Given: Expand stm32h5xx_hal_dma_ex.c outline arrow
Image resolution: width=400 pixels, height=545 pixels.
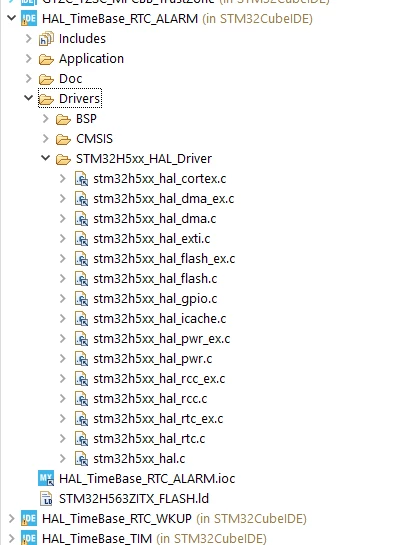Looking at the screenshot, I should click(x=63, y=198).
